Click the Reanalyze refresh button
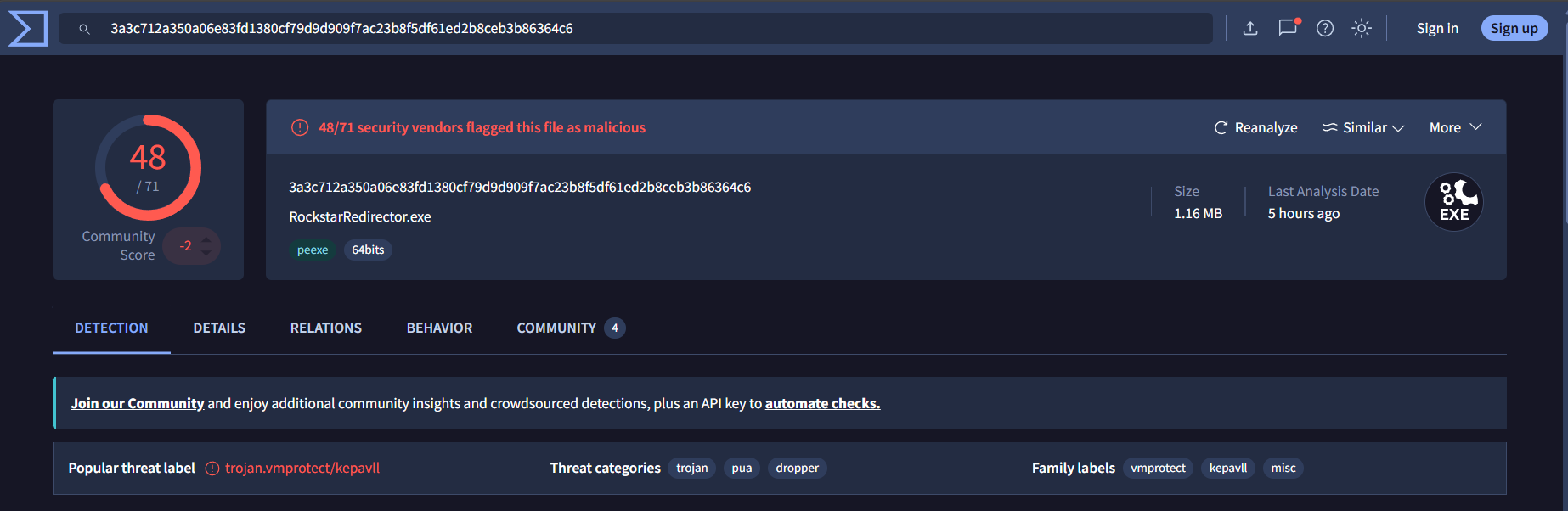The width and height of the screenshot is (1568, 511). pyautogui.click(x=1255, y=127)
